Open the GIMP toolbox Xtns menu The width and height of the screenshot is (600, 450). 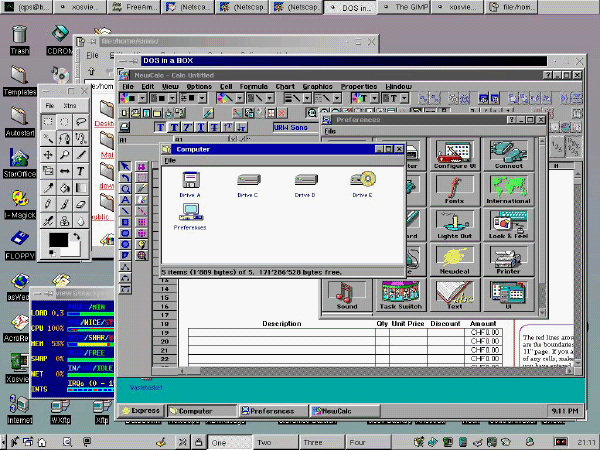coord(70,105)
